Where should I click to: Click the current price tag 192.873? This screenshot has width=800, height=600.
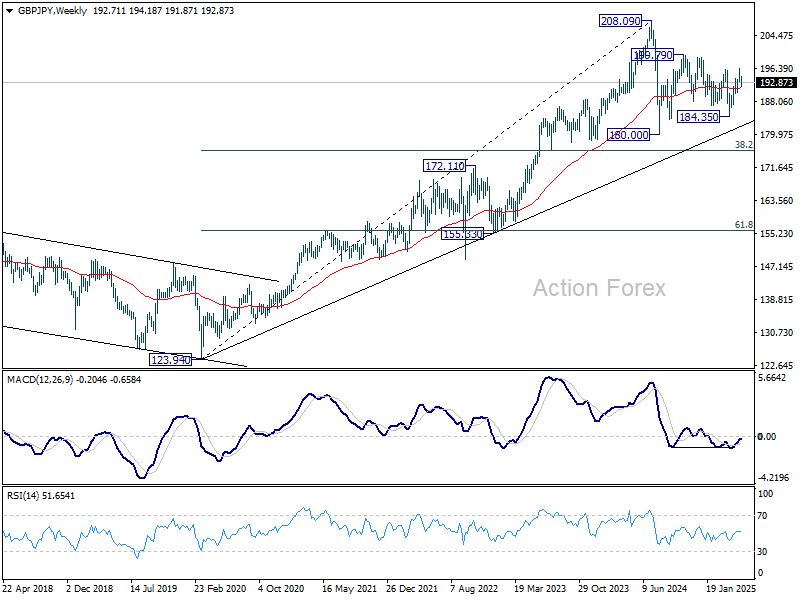tap(777, 83)
